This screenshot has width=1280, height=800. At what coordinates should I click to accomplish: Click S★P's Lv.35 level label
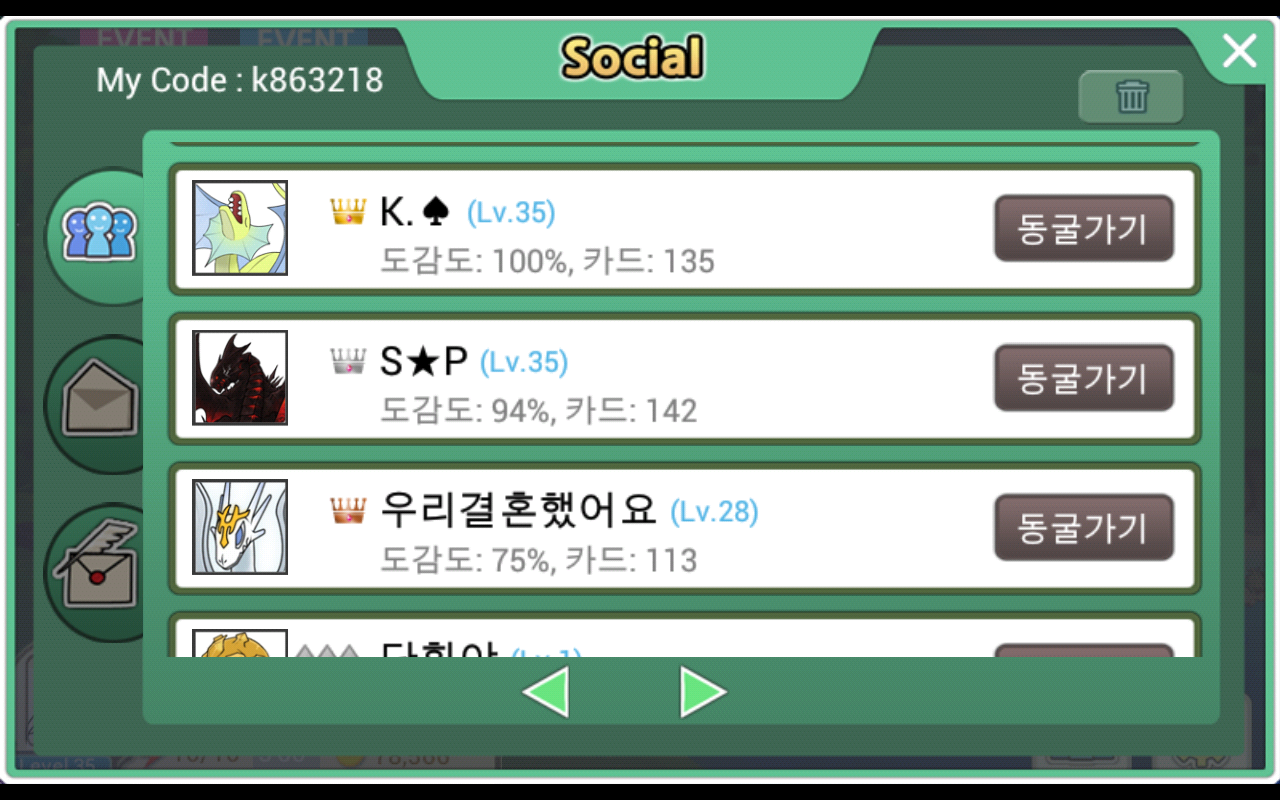(524, 362)
